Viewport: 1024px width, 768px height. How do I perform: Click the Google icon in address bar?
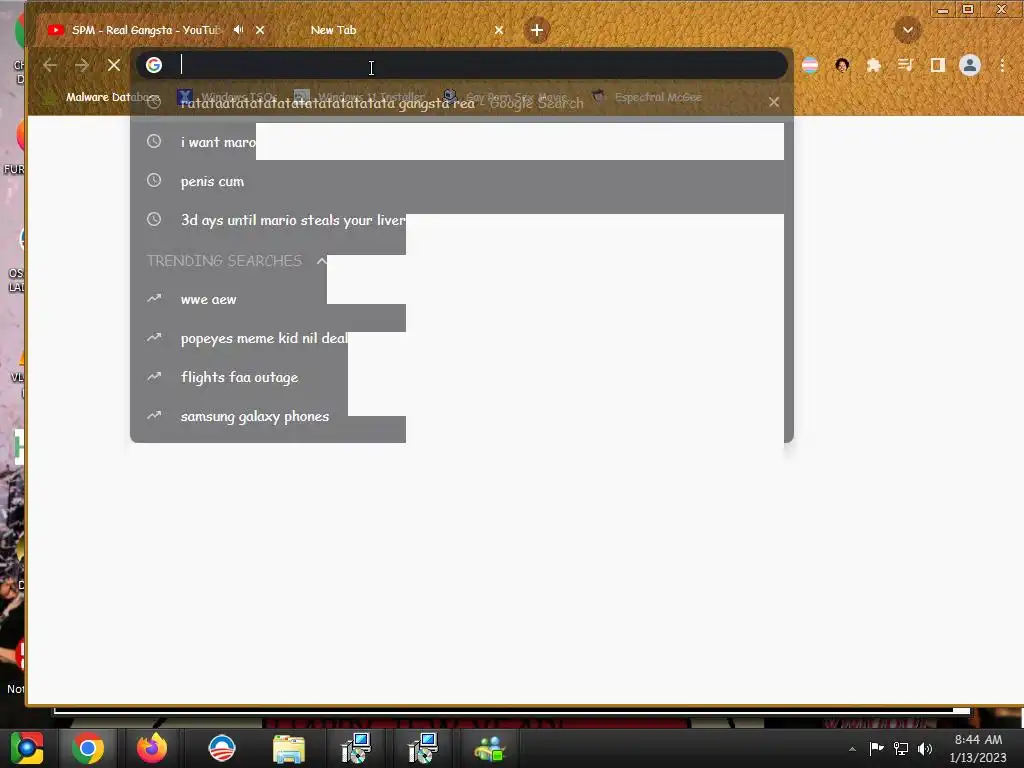coord(153,65)
